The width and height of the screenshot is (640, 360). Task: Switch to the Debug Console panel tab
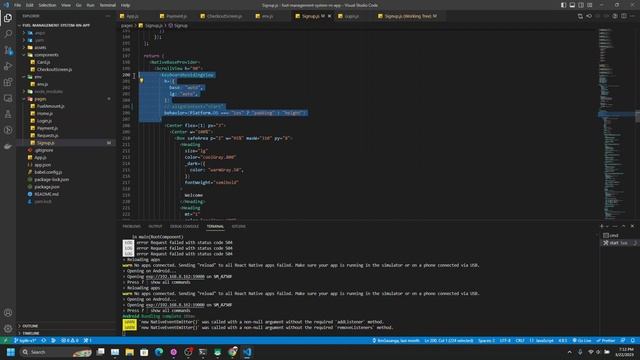[184, 227]
